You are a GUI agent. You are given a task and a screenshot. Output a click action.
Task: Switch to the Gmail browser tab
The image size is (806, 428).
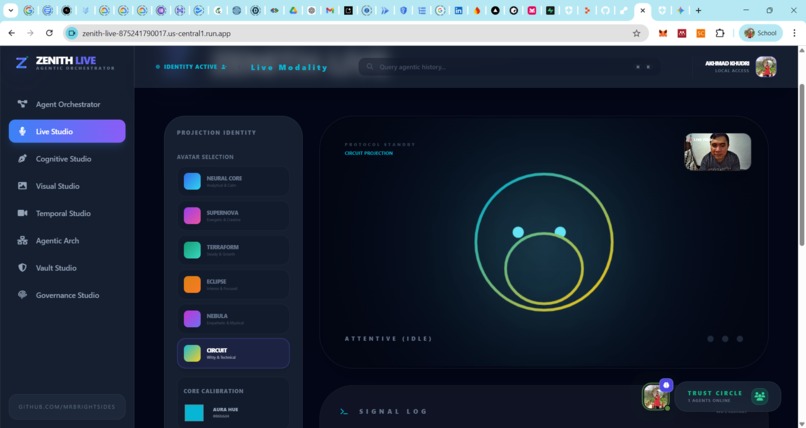[x=330, y=10]
